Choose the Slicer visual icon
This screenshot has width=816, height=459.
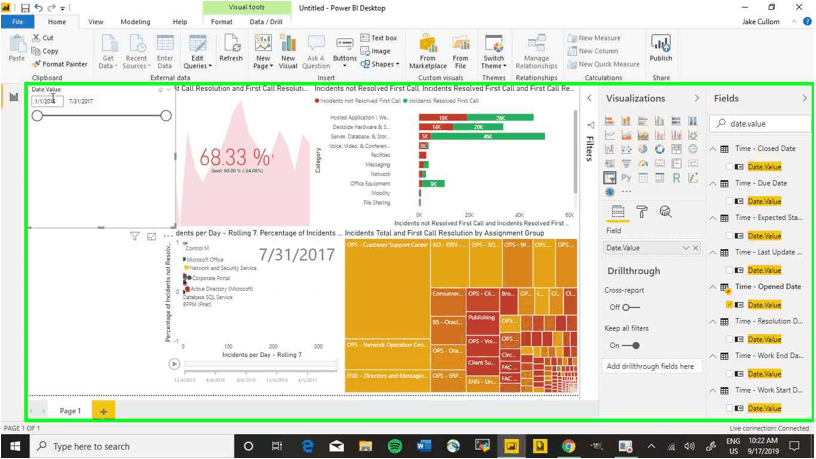(609, 178)
